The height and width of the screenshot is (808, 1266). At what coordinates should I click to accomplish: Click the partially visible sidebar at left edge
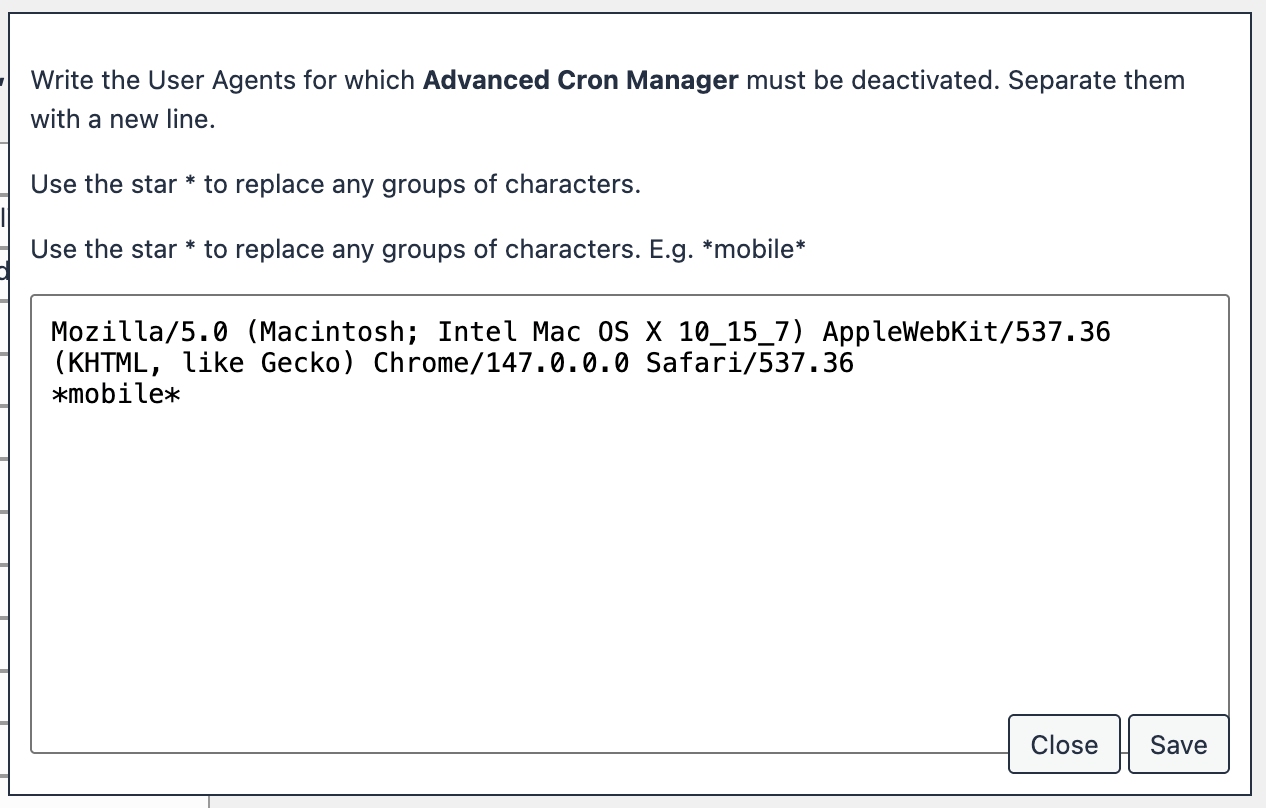point(5,400)
